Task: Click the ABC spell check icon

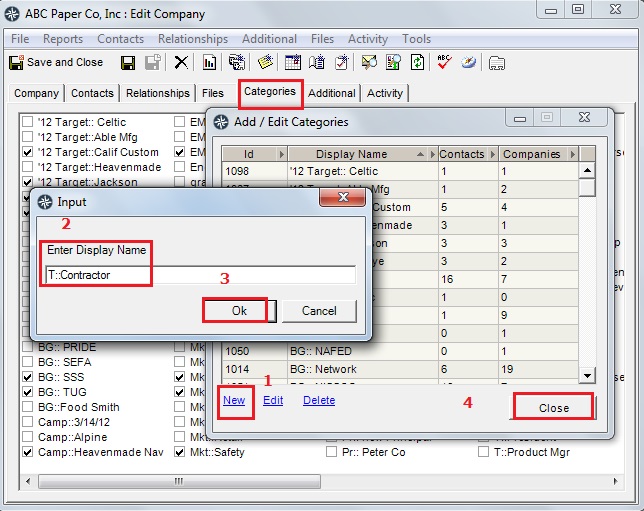Action: pyautogui.click(x=444, y=62)
